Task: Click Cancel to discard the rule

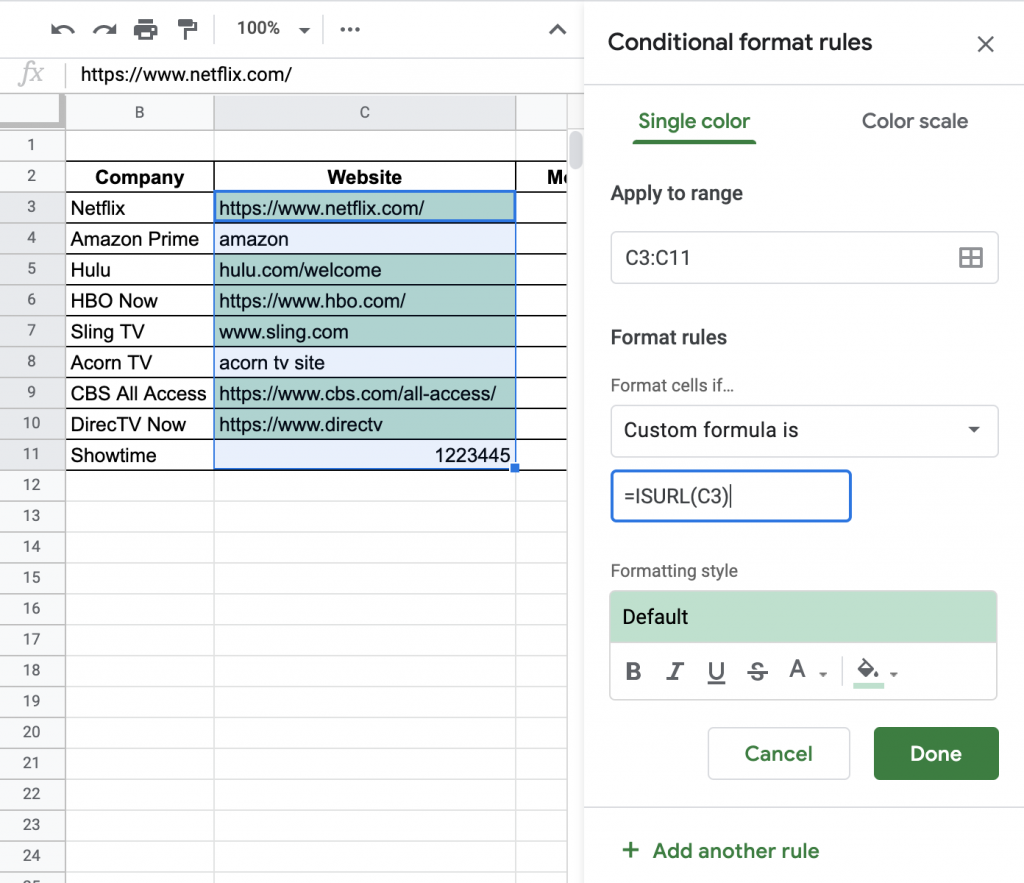Action: 778,753
